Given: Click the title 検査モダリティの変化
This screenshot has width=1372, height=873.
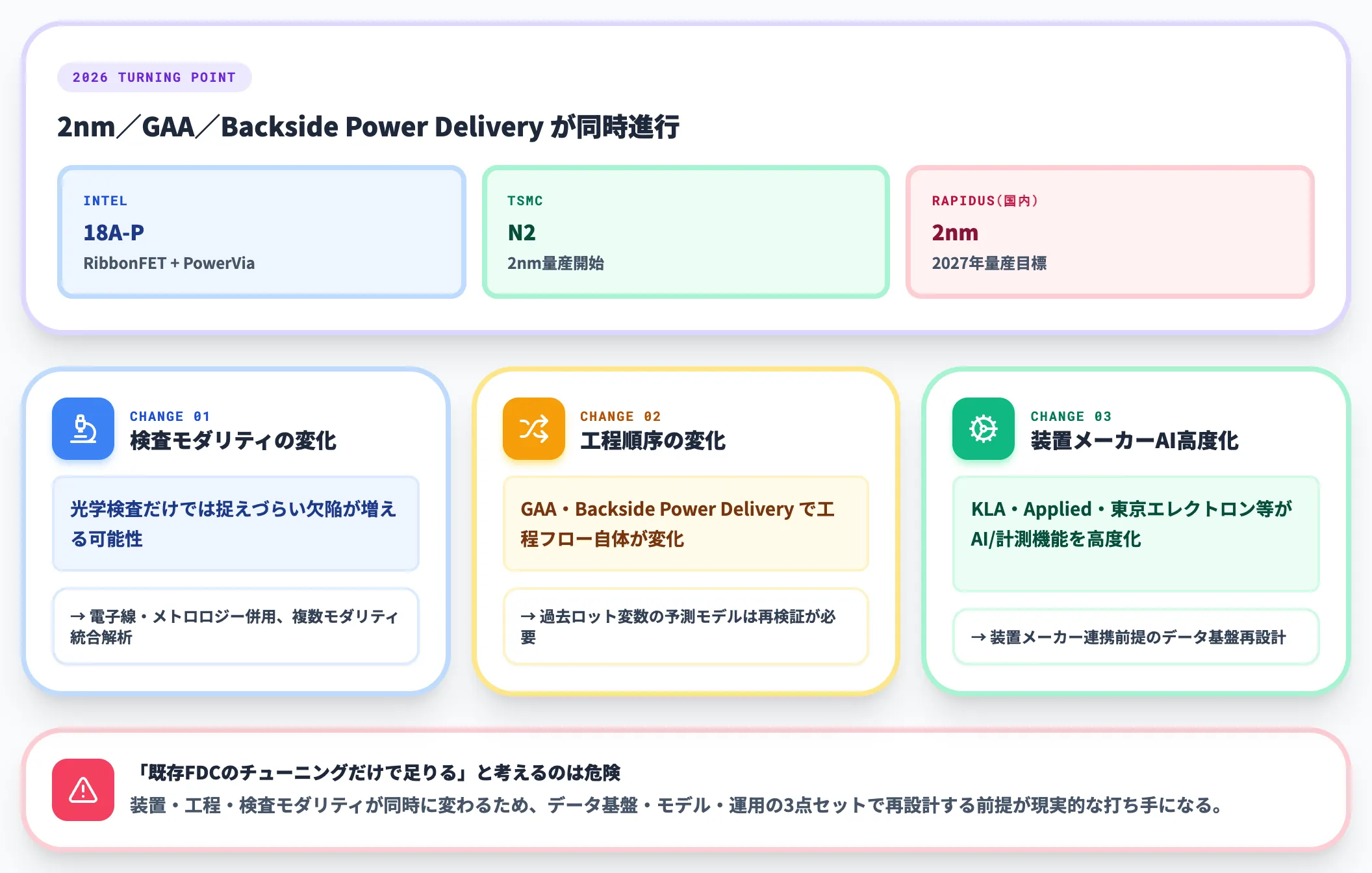Looking at the screenshot, I should tap(233, 440).
